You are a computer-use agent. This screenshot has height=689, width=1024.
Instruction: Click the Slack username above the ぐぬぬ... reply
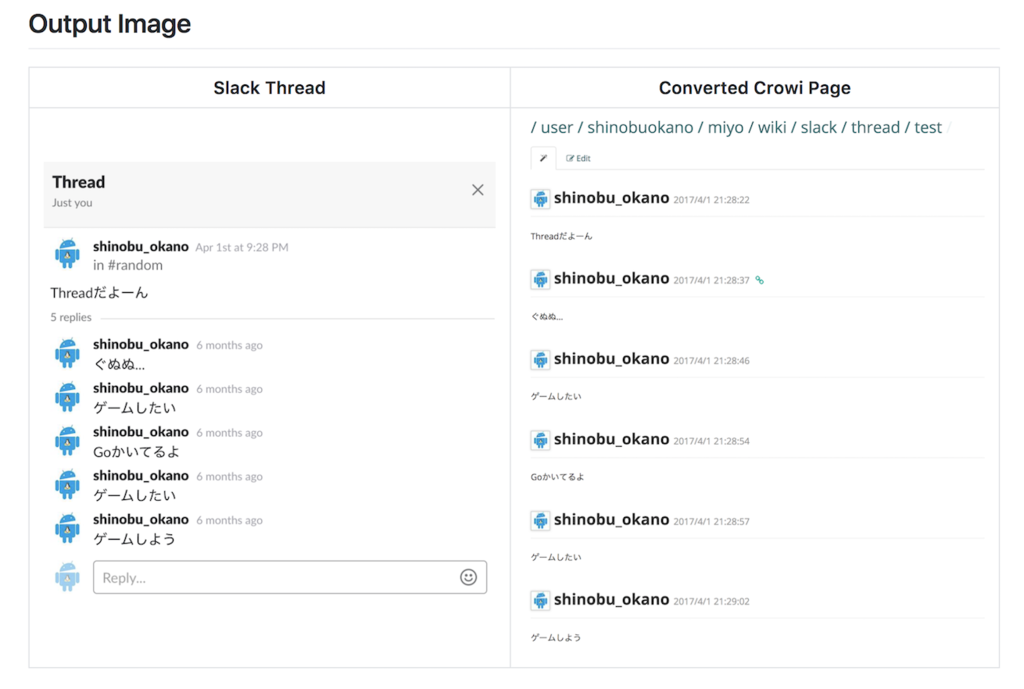click(x=140, y=344)
